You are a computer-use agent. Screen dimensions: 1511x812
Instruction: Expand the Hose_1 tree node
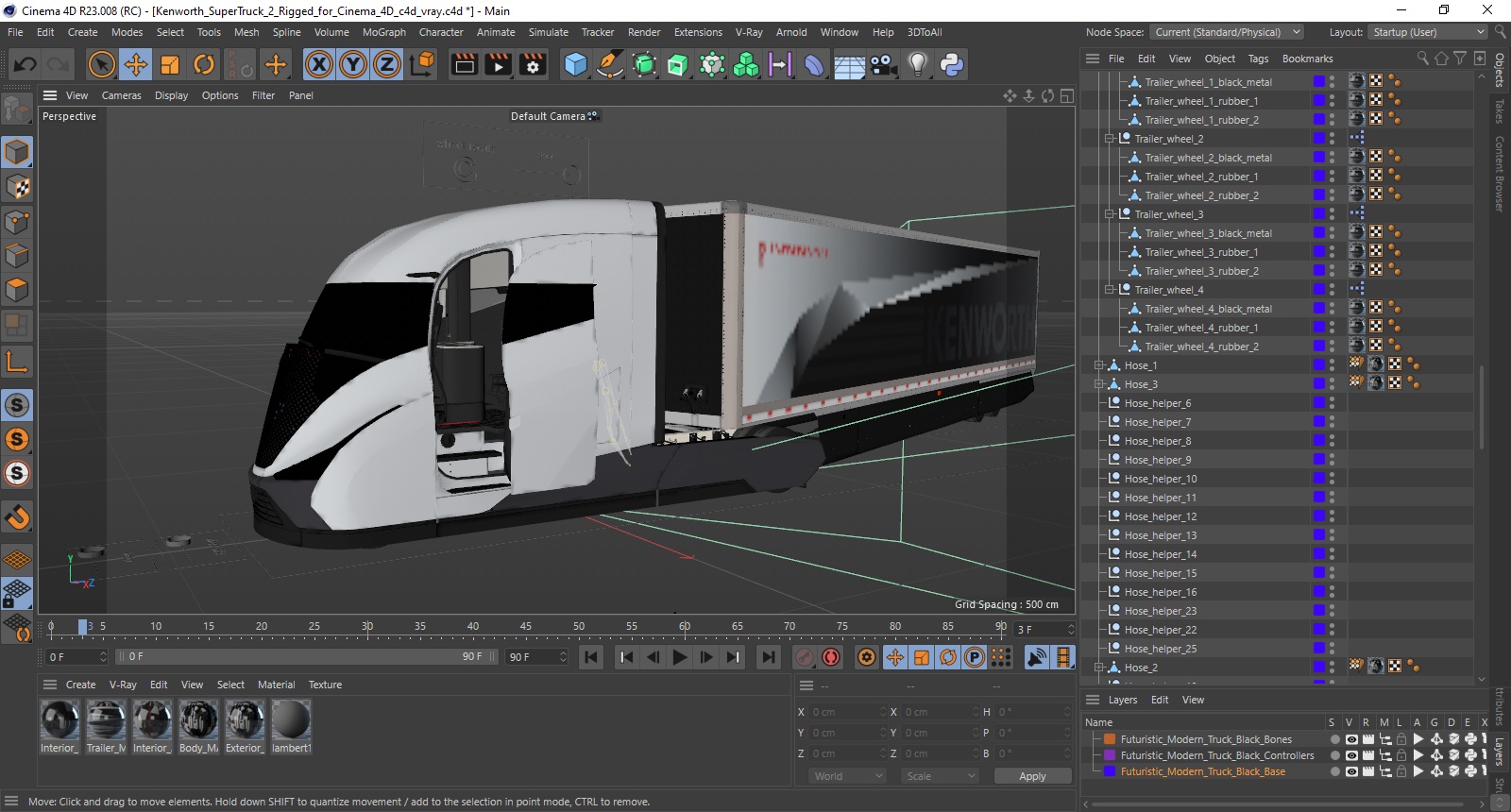pos(1099,365)
